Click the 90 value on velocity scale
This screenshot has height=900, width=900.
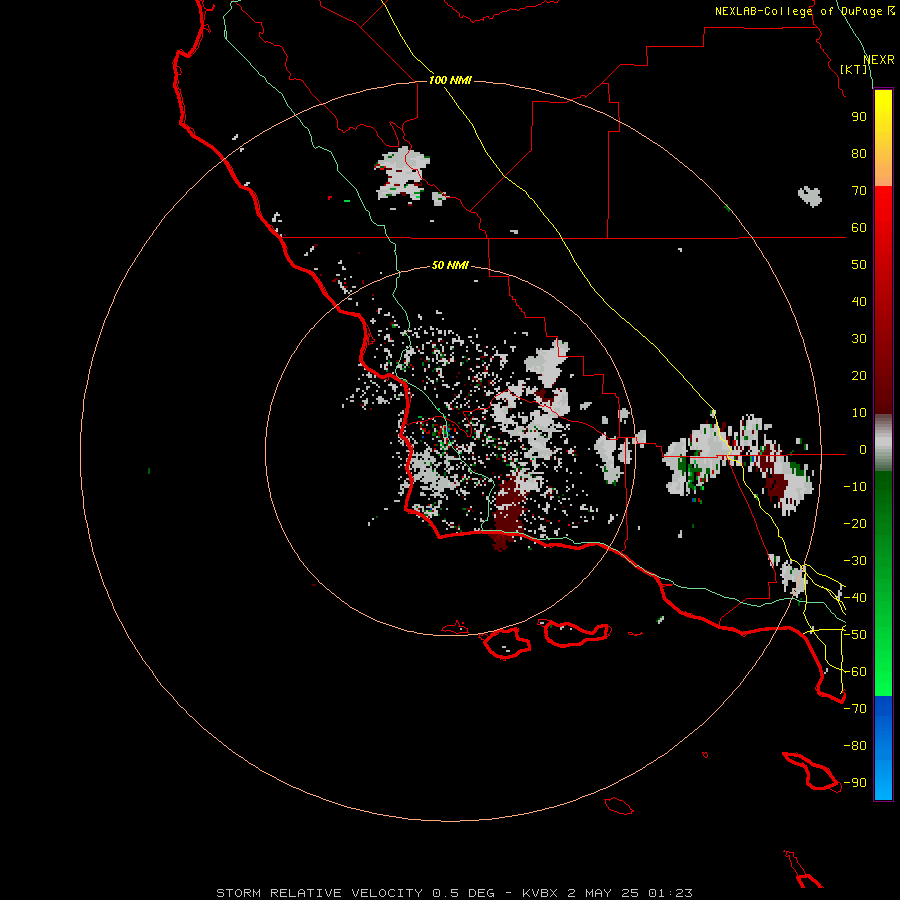[859, 117]
